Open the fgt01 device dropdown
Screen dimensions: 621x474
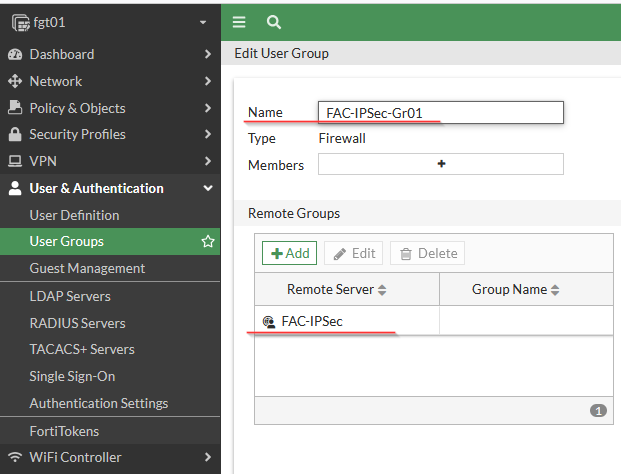coord(203,21)
